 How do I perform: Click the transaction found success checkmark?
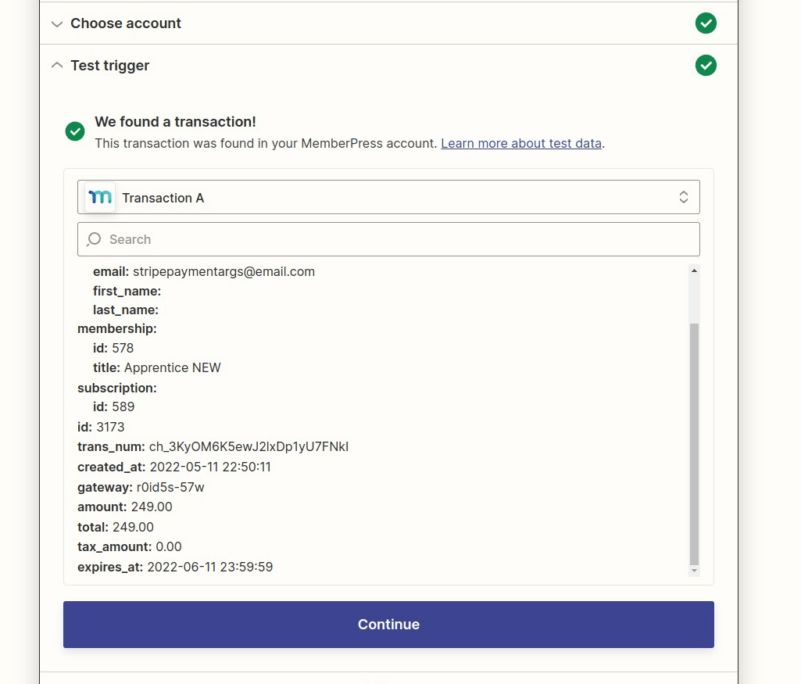click(x=75, y=131)
